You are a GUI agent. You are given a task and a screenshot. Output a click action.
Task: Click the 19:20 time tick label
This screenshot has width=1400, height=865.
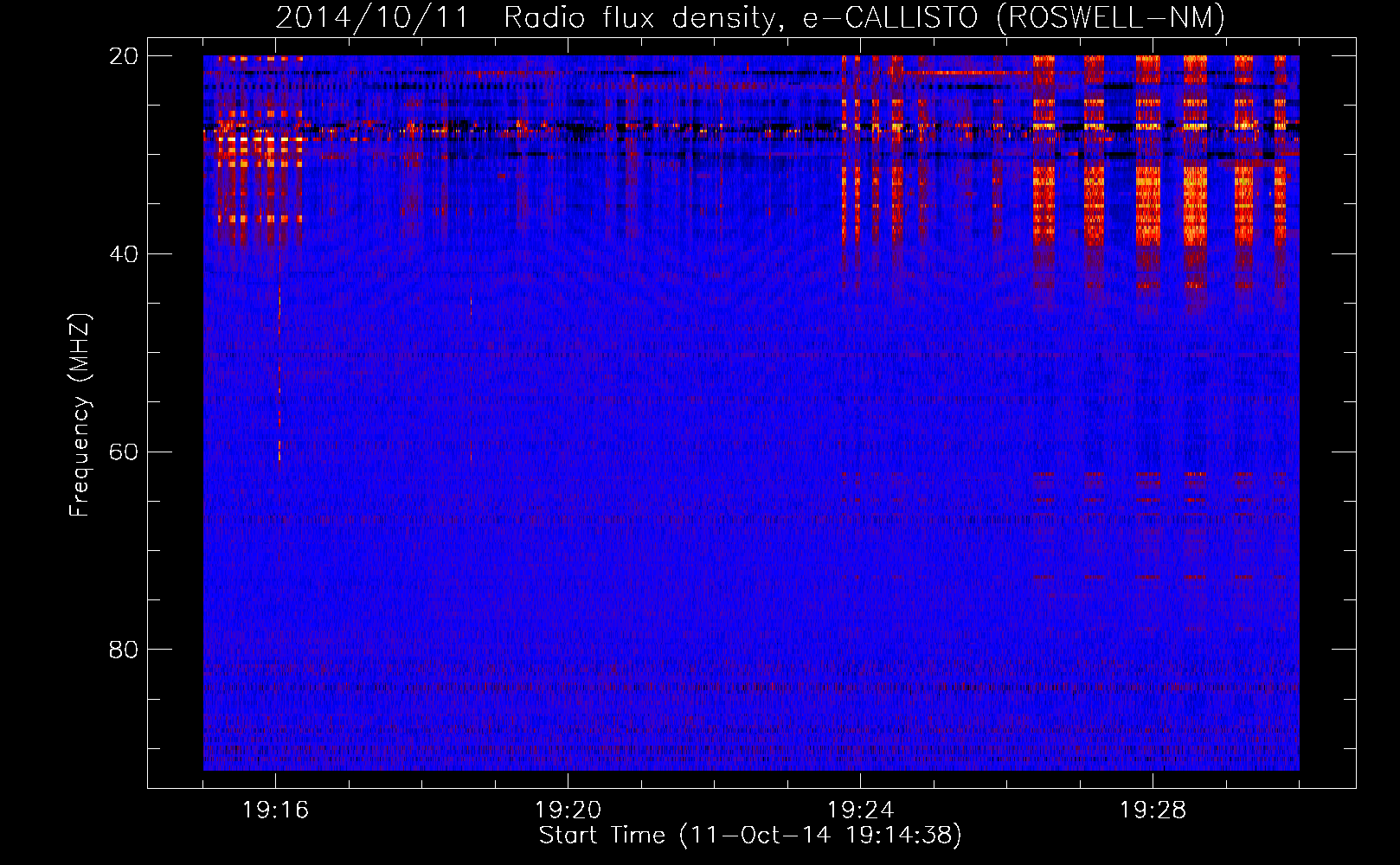click(x=568, y=811)
